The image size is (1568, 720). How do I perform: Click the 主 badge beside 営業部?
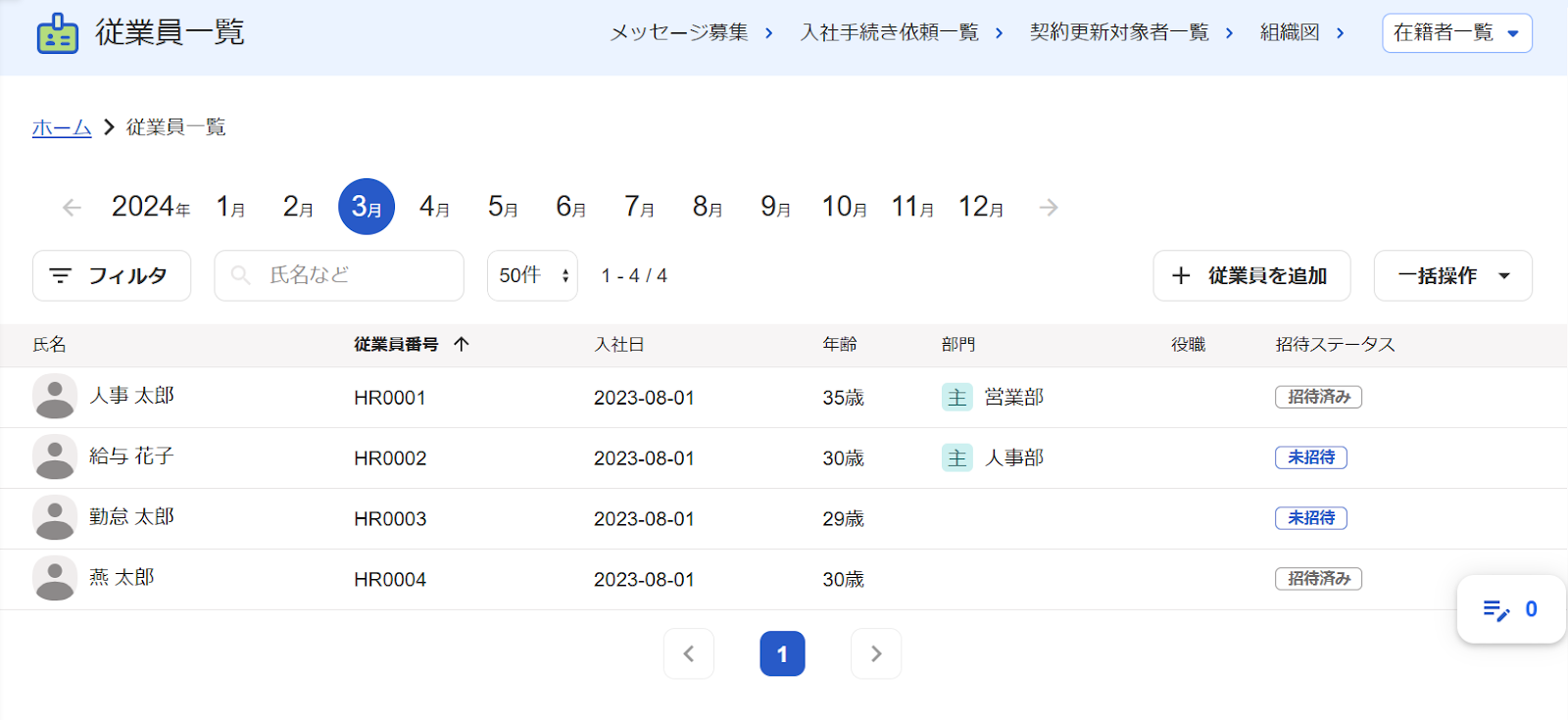pos(957,397)
